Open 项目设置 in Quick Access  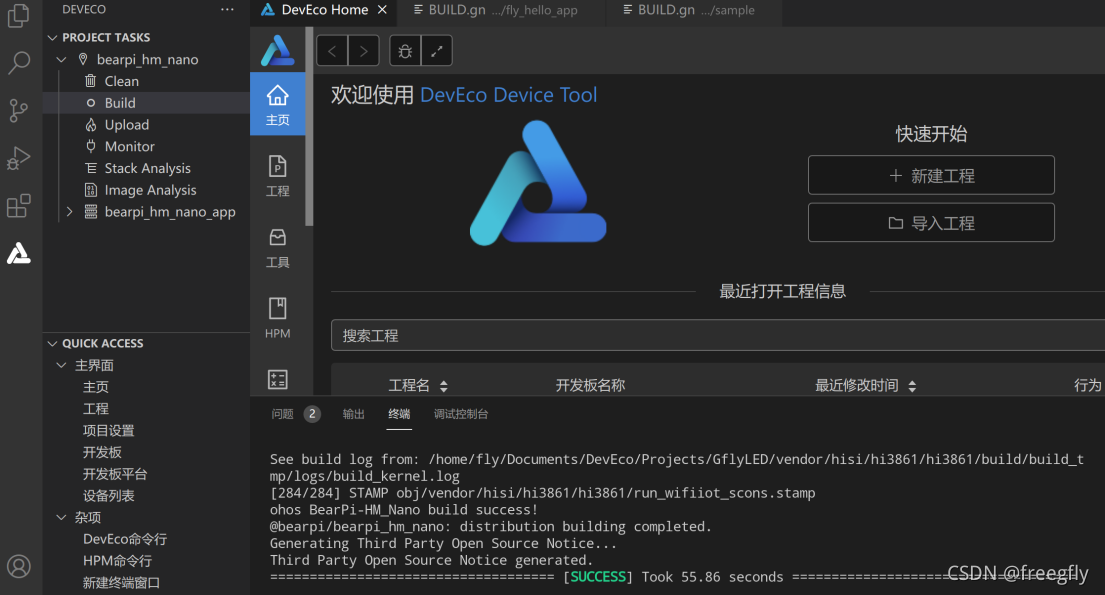109,431
